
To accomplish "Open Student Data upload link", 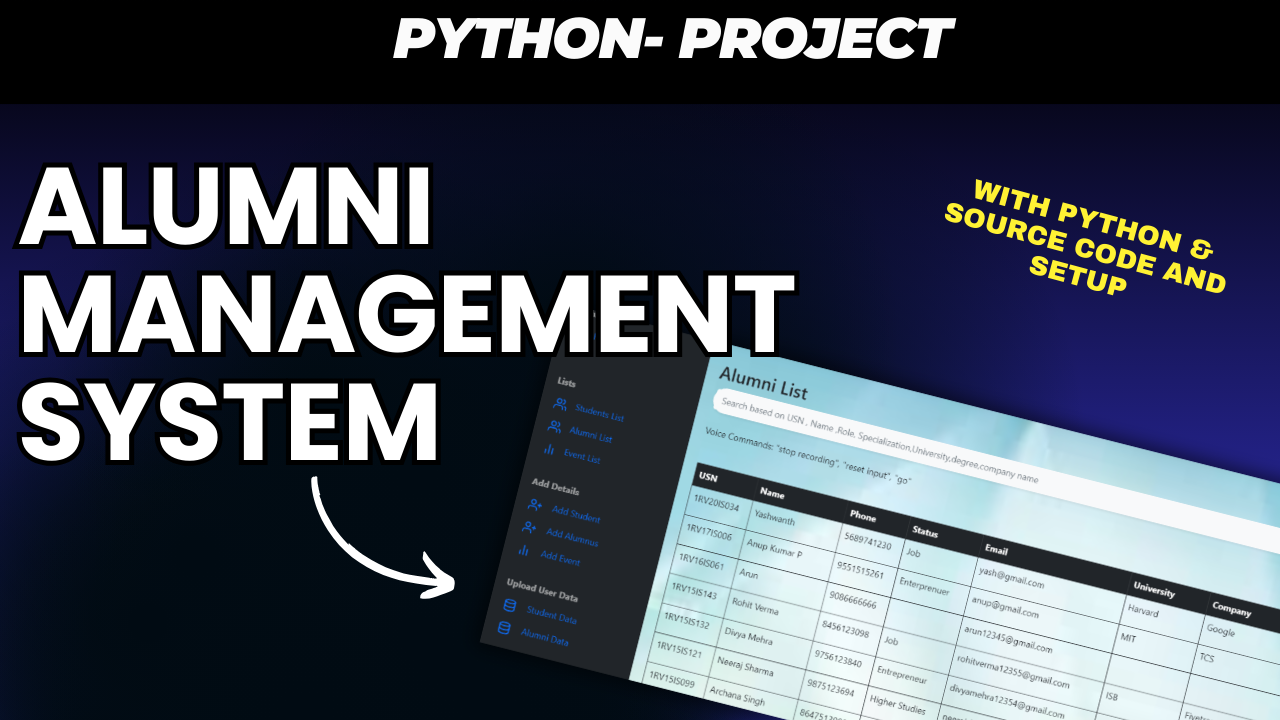I will pyautogui.click(x=552, y=616).
